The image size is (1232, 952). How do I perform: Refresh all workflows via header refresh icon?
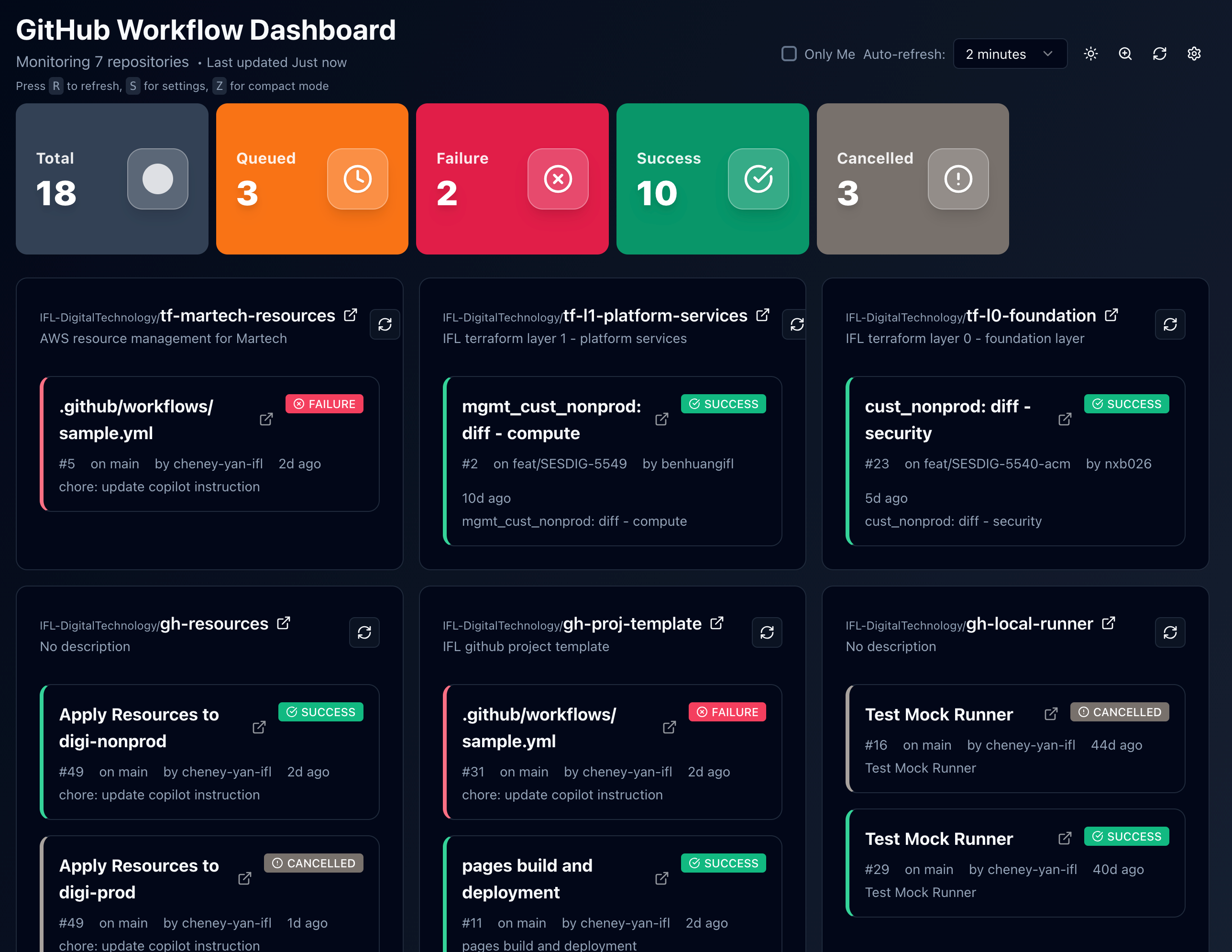1159,54
